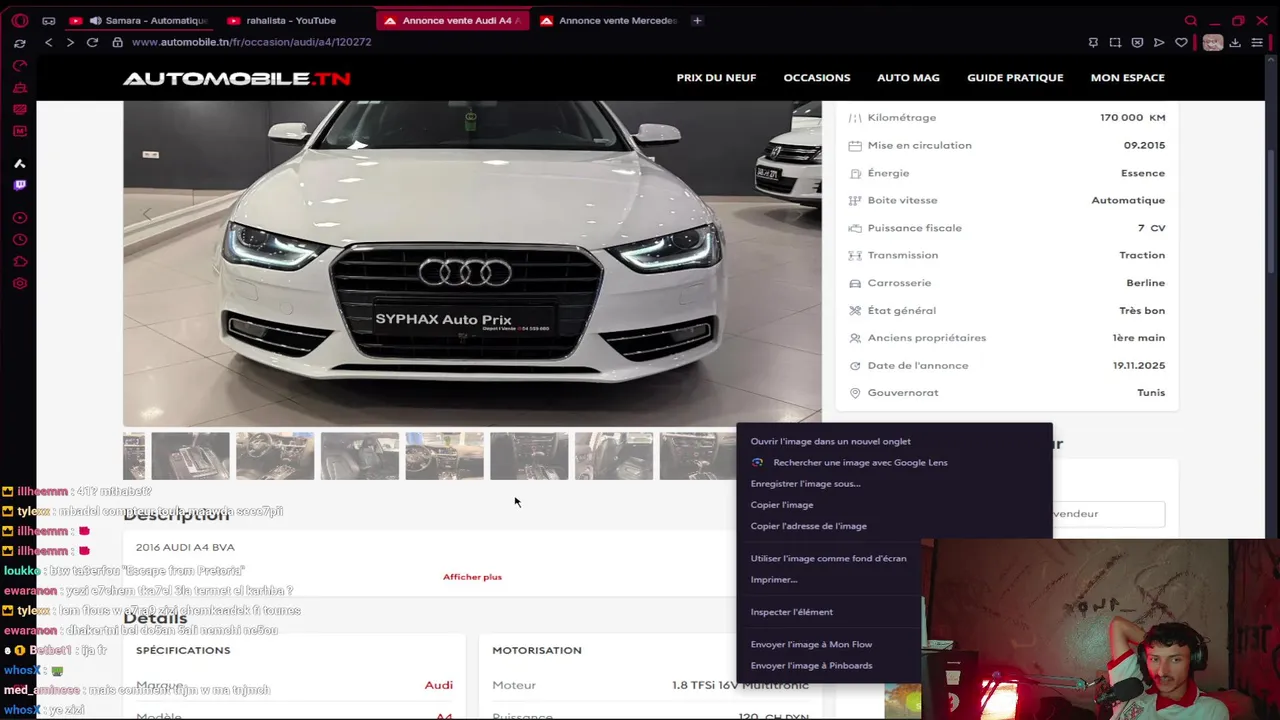Click the padlock site info icon
Viewport: 1280px width, 720px height.
point(117,42)
